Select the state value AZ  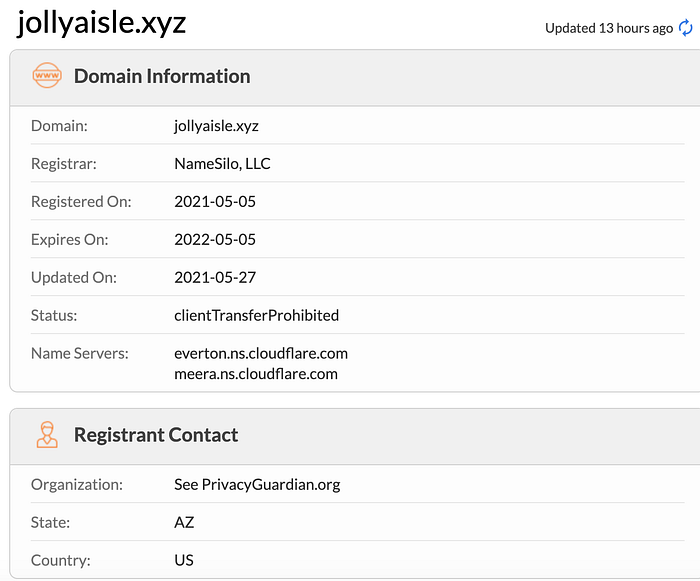point(184,523)
